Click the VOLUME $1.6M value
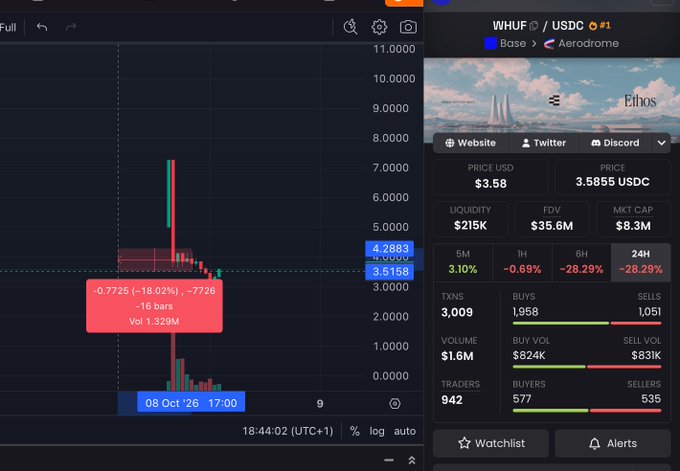 [x=457, y=356]
